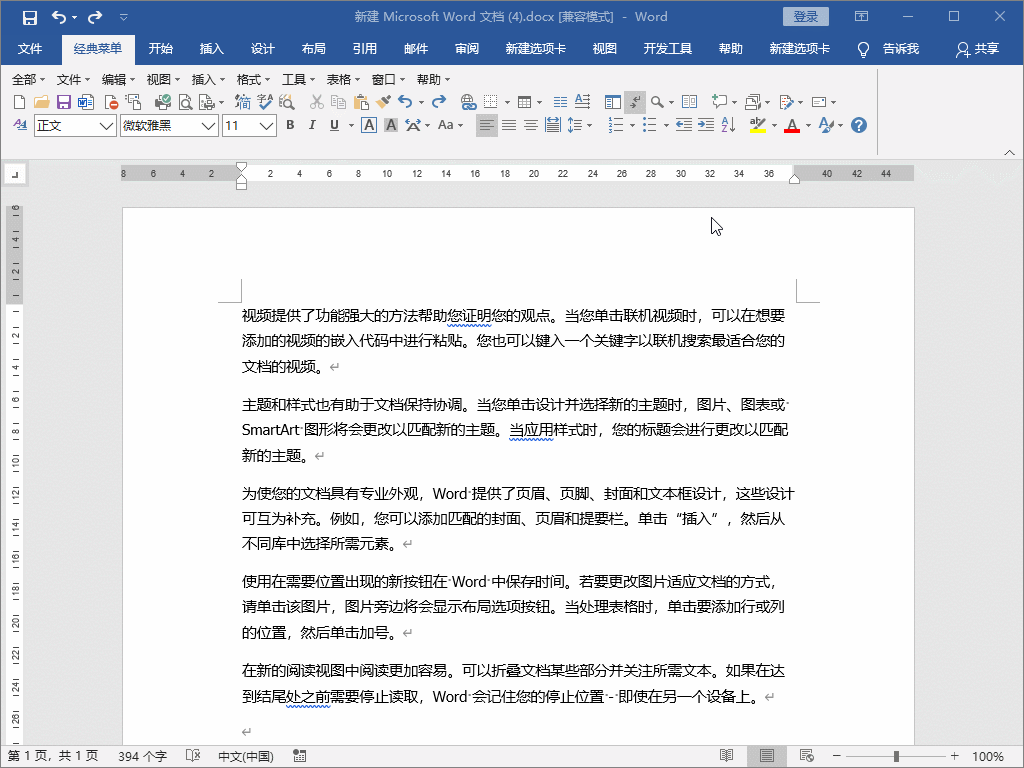Click the 文件 backstage button
Screen dimensions: 1024x768
(30, 49)
